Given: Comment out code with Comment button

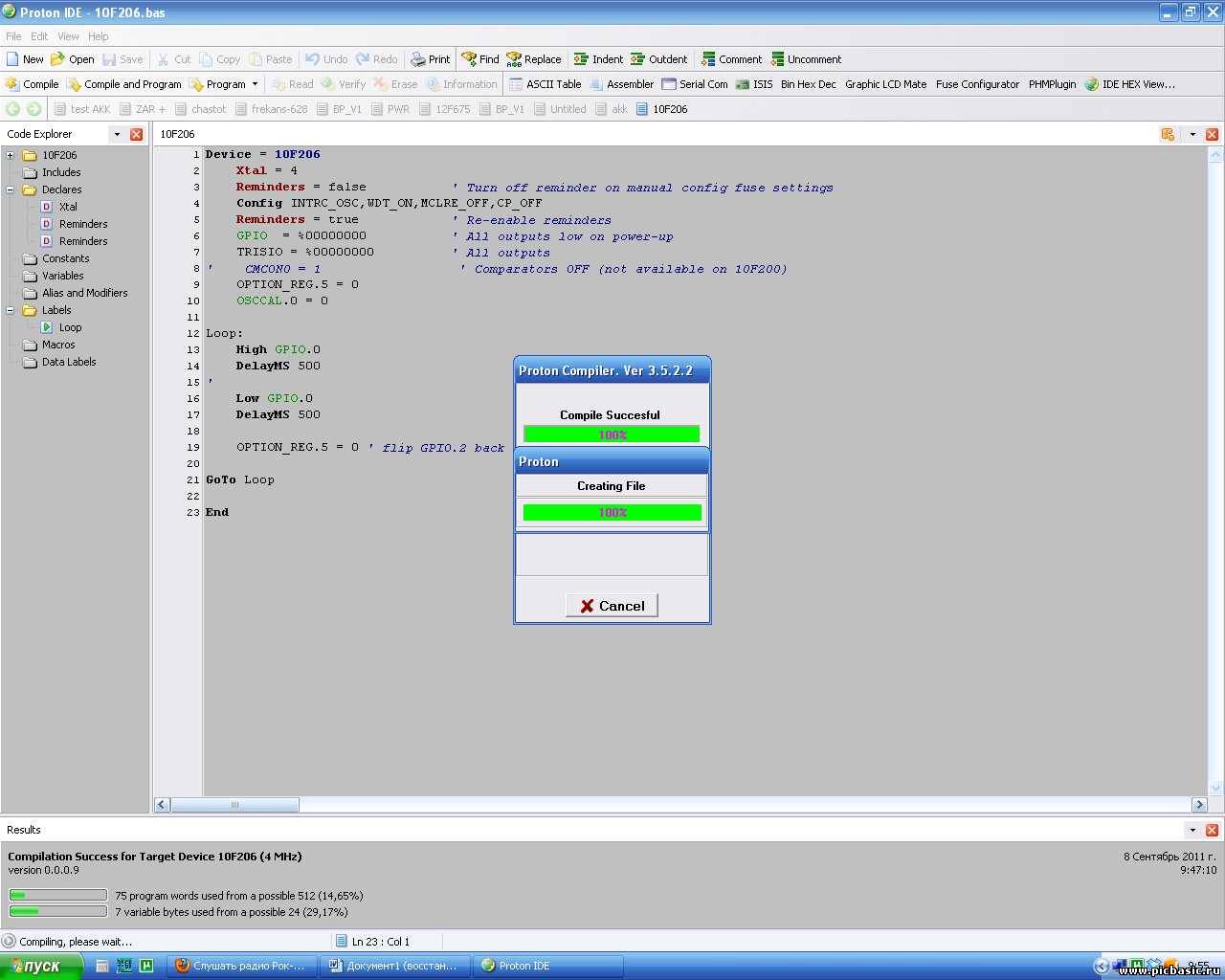Looking at the screenshot, I should pyautogui.click(x=731, y=59).
